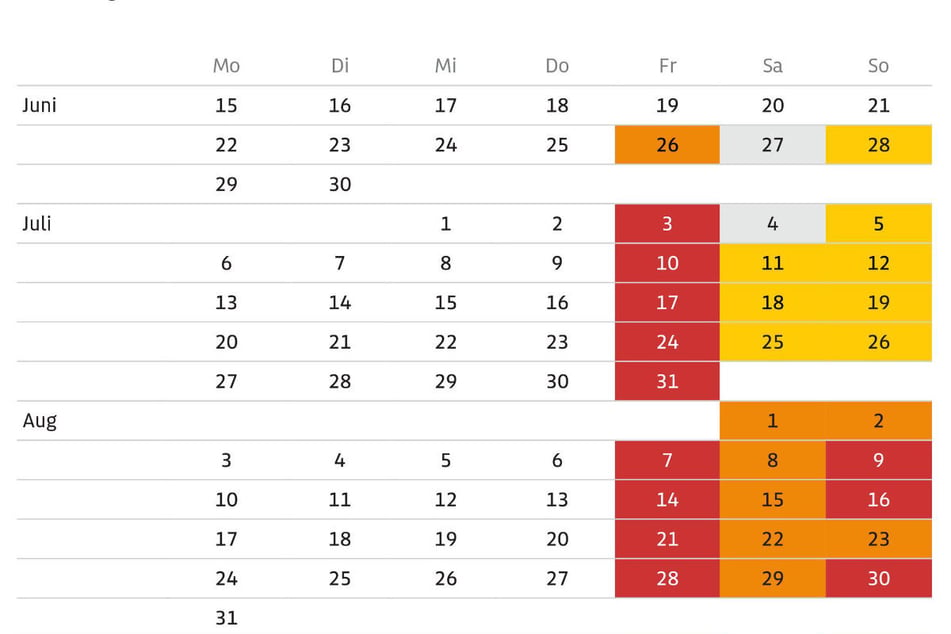
Task: Click yellow July 18 Saturday cell
Action: [x=773, y=302]
